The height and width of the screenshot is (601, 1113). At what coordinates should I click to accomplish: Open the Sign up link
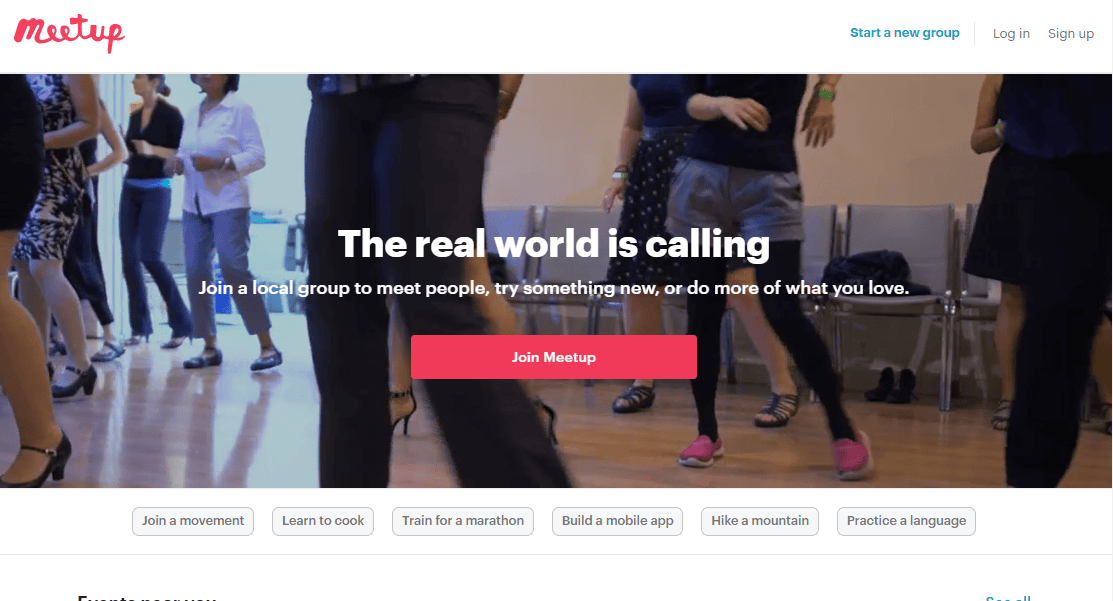(x=1070, y=33)
